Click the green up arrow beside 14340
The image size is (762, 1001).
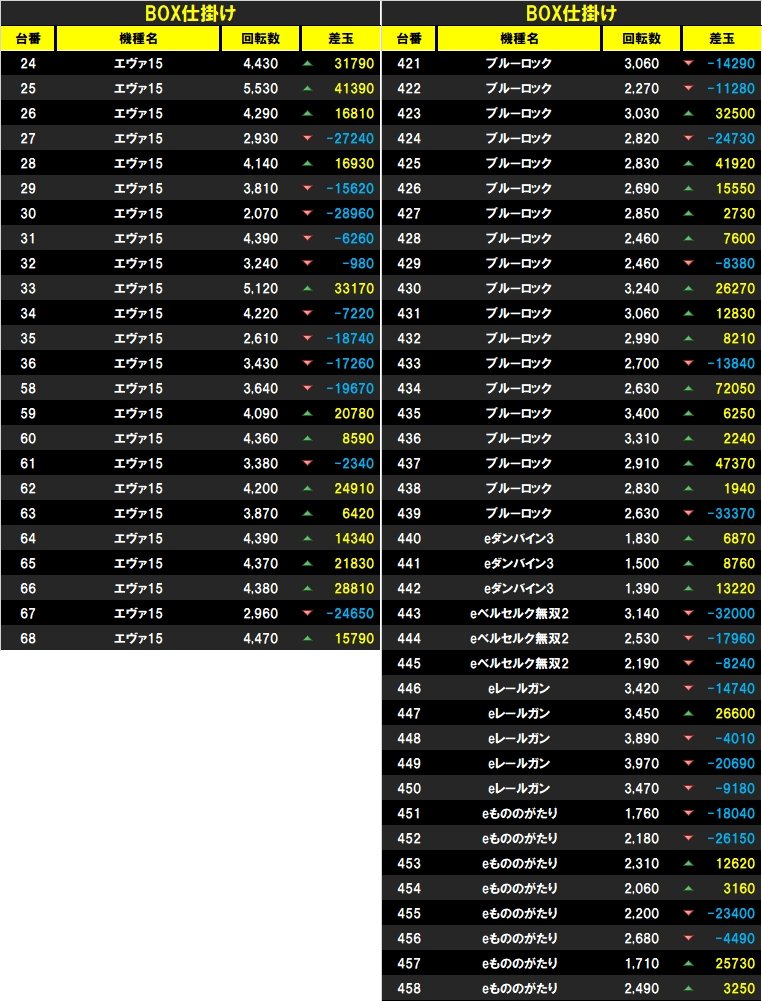[308, 539]
